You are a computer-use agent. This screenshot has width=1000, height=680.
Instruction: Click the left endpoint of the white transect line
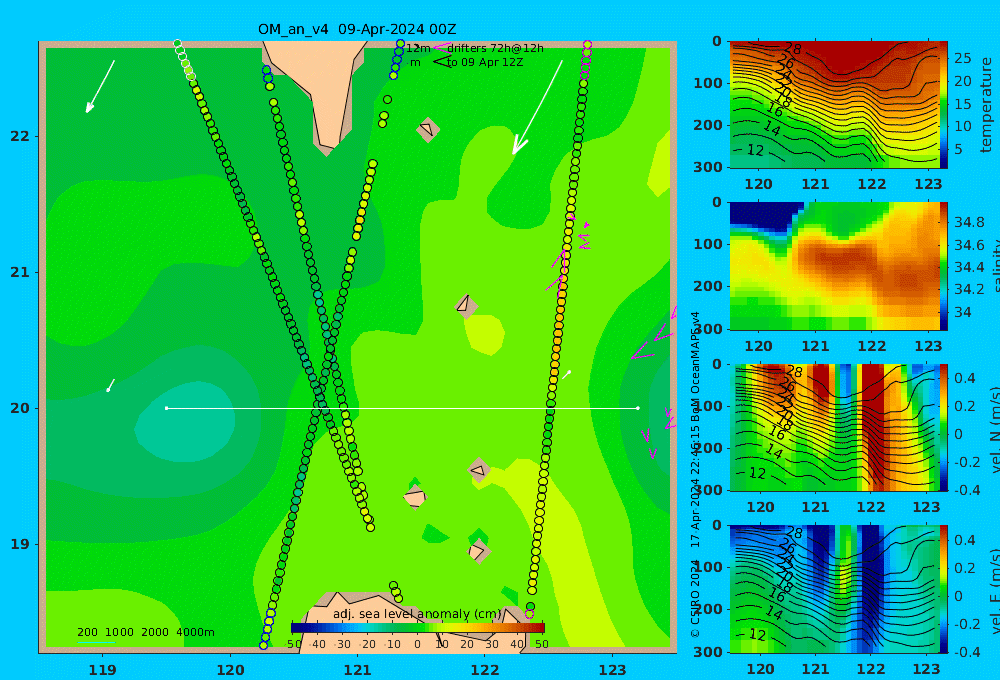(x=166, y=408)
